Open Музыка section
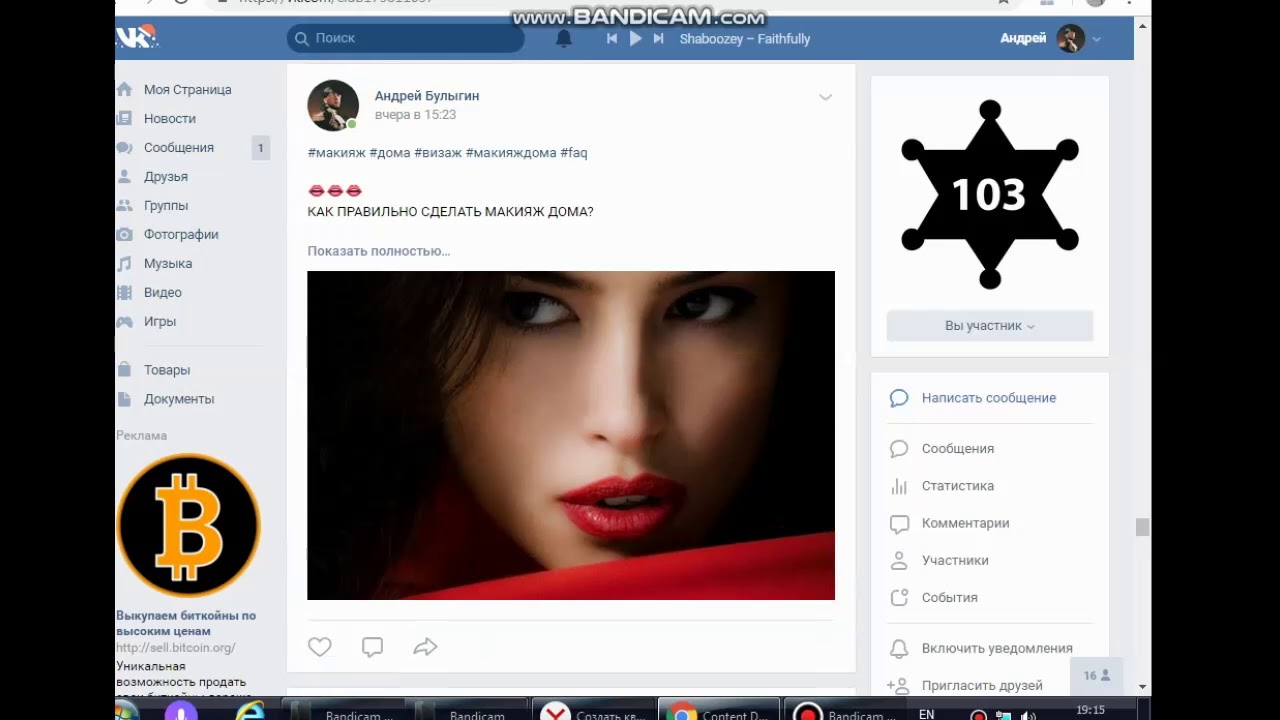 coord(168,263)
